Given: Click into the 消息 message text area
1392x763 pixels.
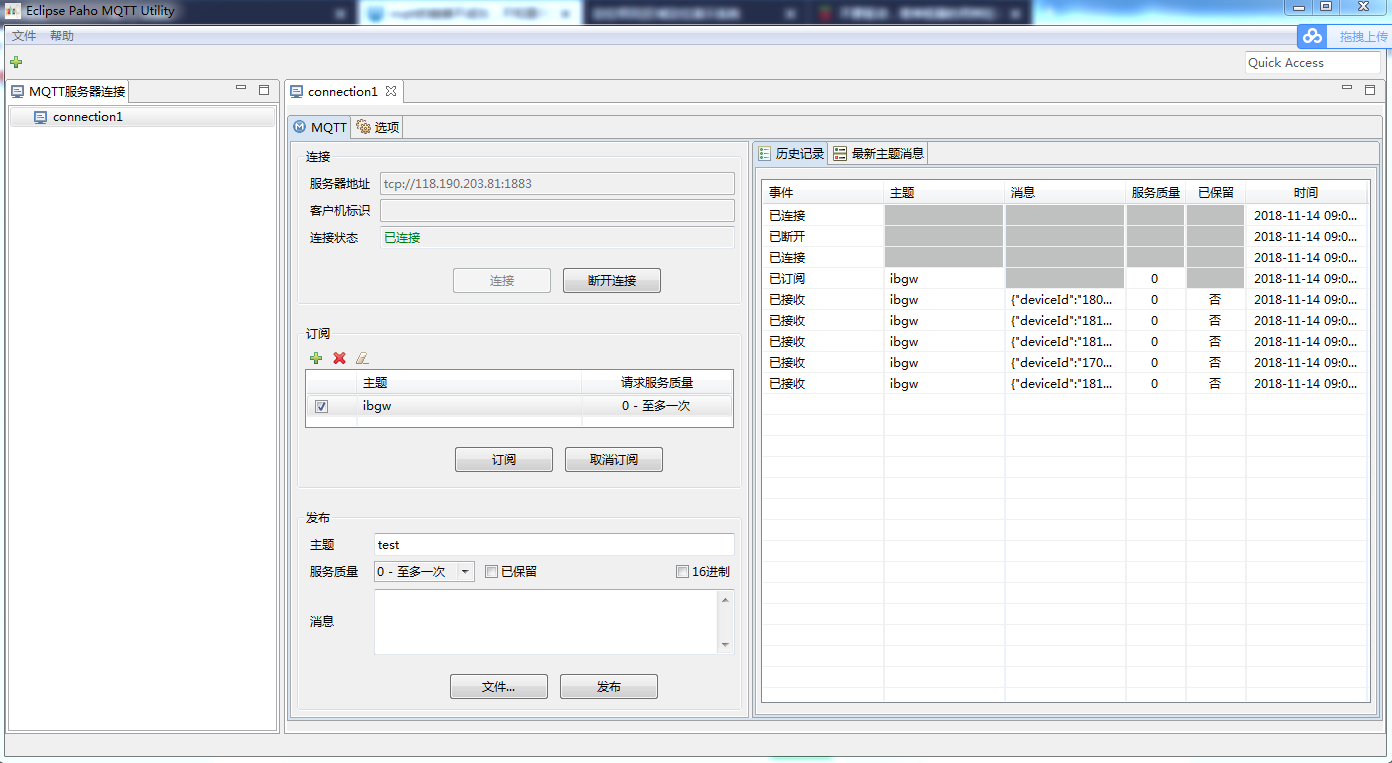Looking at the screenshot, I should [x=546, y=622].
